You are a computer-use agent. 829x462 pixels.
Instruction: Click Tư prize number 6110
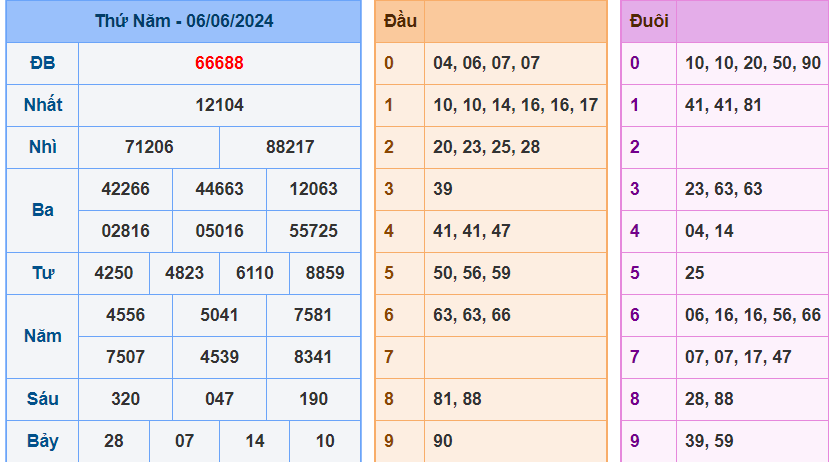point(255,273)
